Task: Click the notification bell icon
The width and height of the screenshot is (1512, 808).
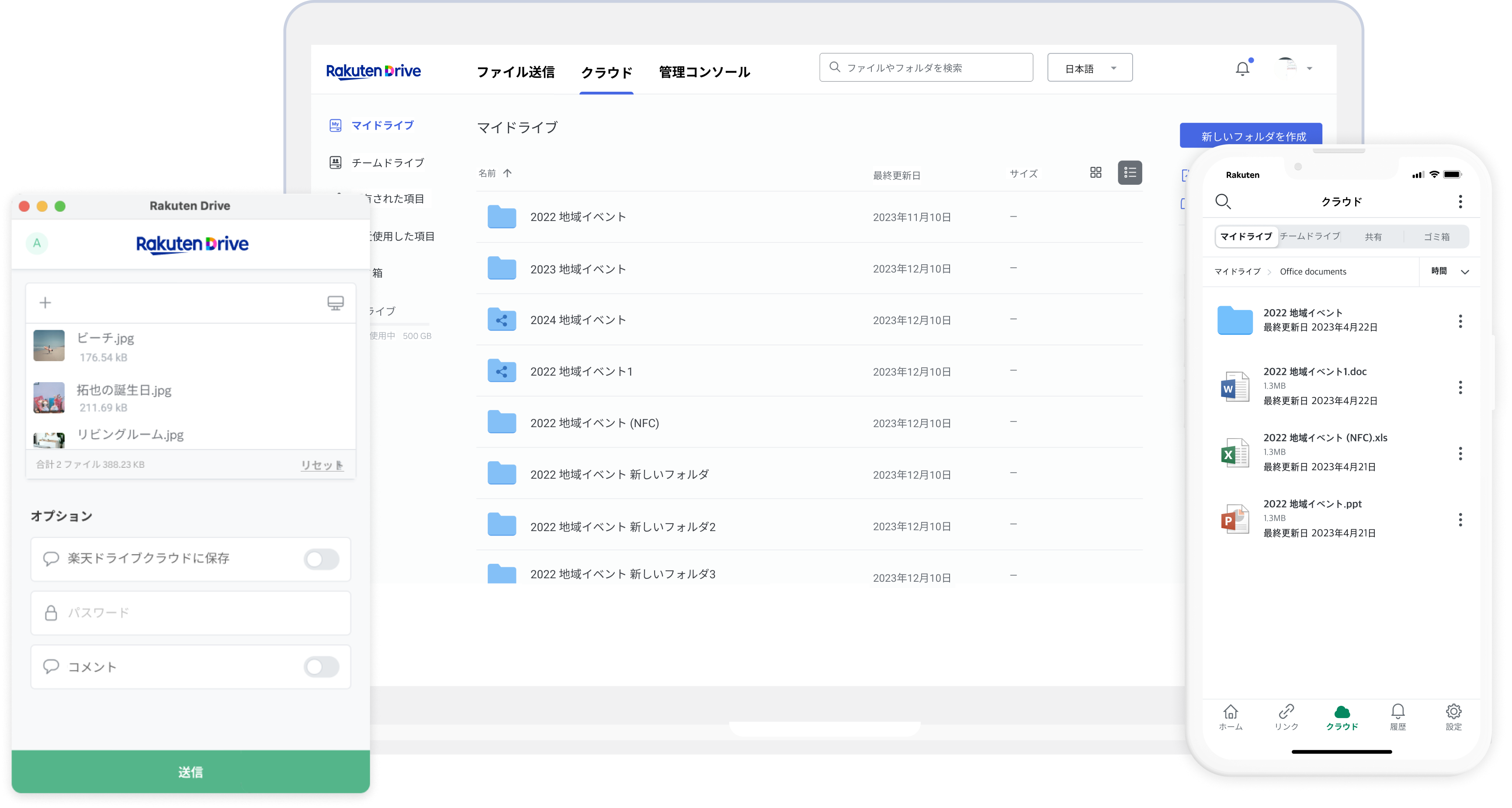Action: coord(1242,69)
